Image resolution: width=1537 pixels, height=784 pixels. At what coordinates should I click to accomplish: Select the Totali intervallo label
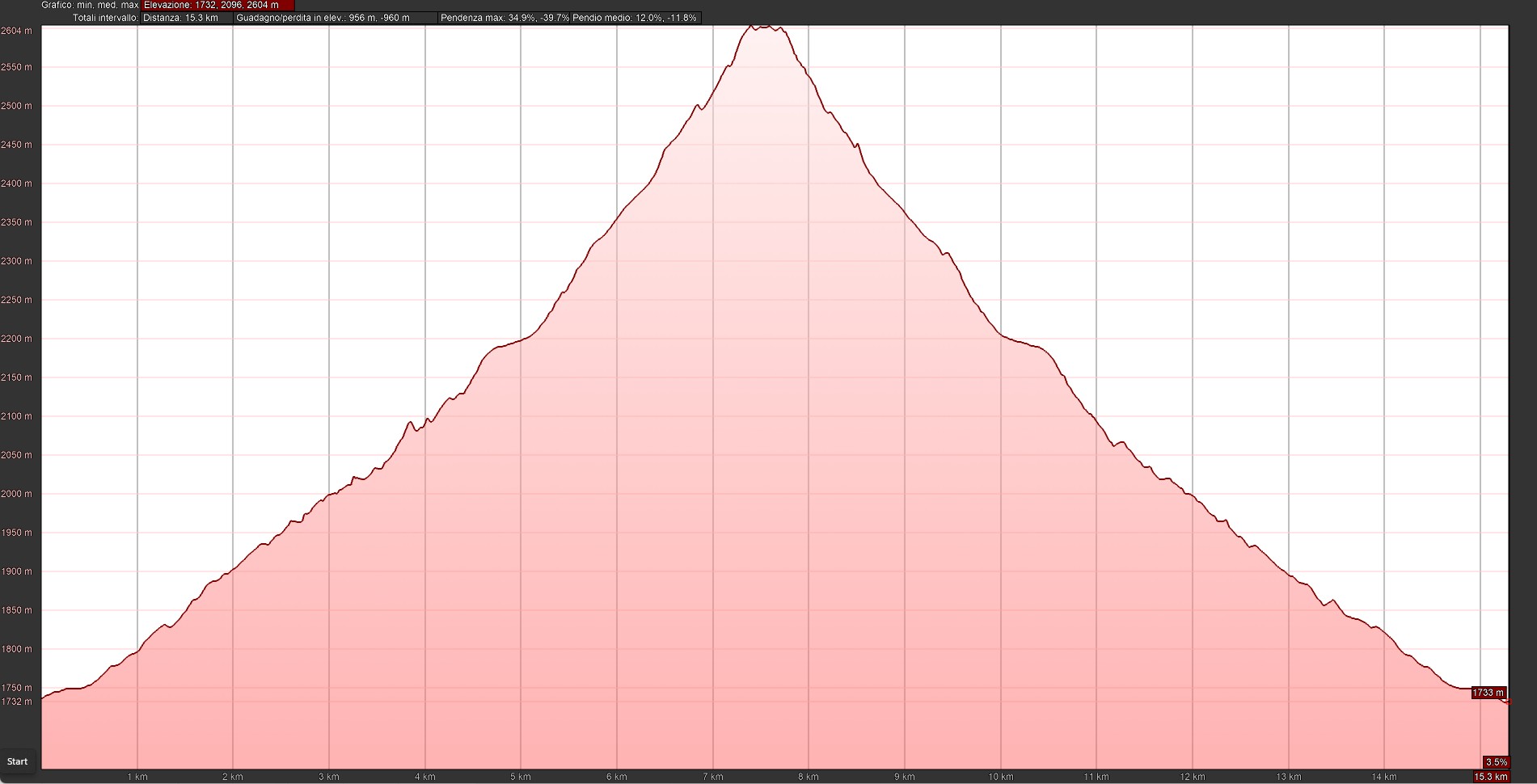tap(105, 18)
